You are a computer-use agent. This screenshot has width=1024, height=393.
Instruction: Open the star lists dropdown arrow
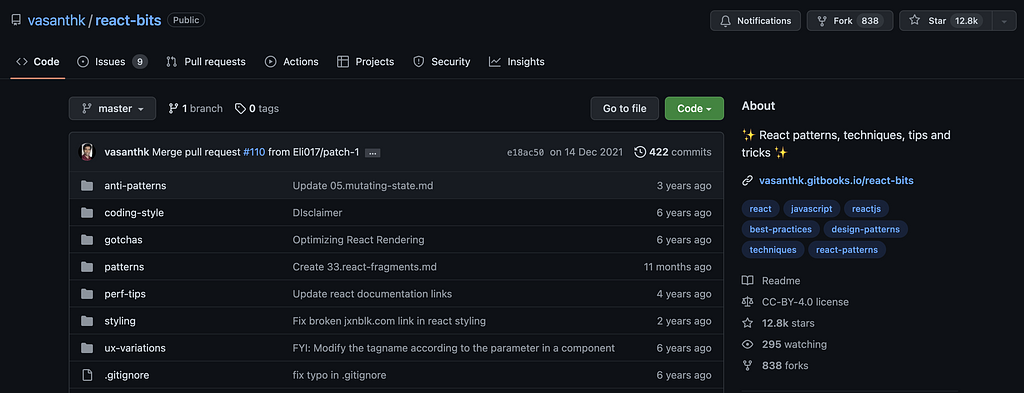click(1004, 21)
